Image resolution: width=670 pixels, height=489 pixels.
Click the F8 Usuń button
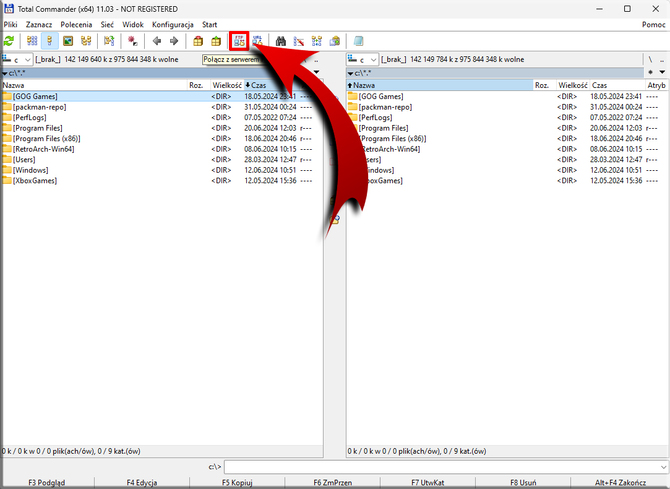click(523, 483)
